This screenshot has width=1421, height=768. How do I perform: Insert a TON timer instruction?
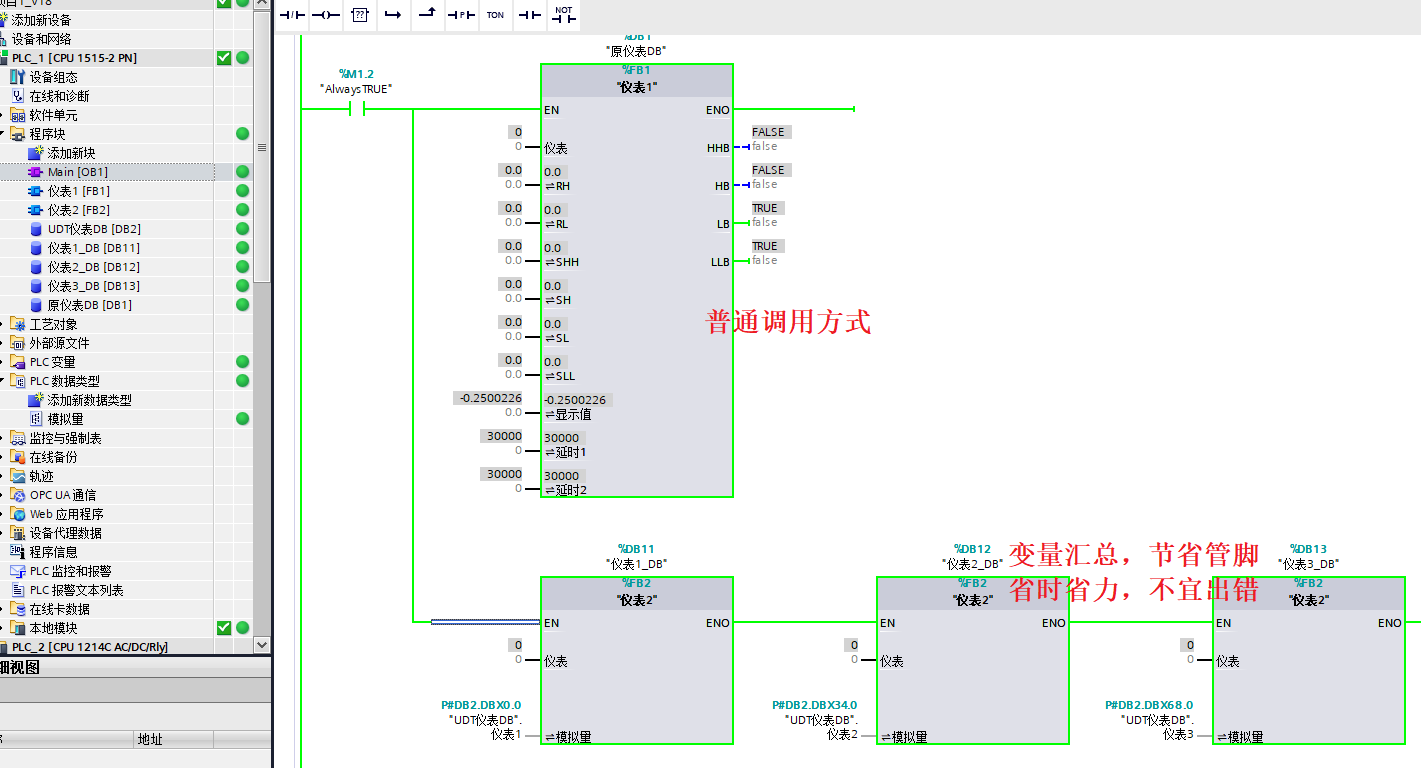click(495, 15)
